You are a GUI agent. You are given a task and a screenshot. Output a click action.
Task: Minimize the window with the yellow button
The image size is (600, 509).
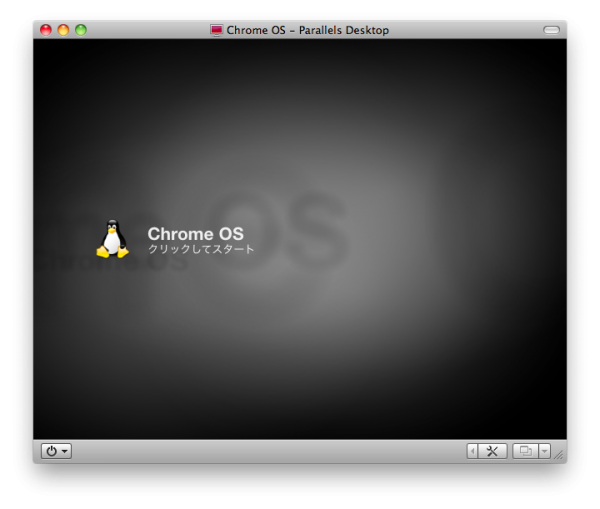pyautogui.click(x=63, y=30)
